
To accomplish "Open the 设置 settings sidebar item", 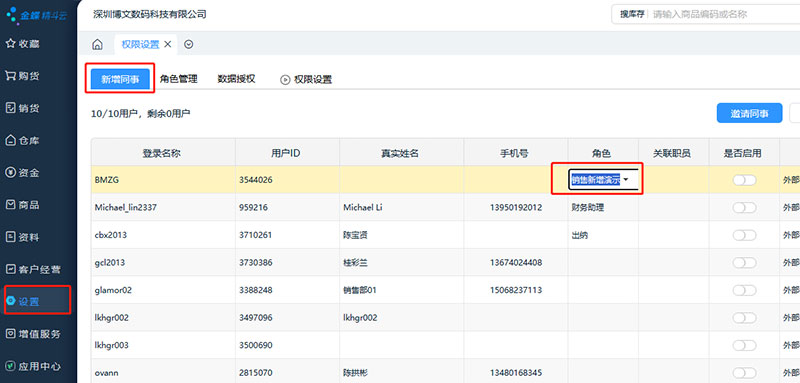I will (23, 301).
